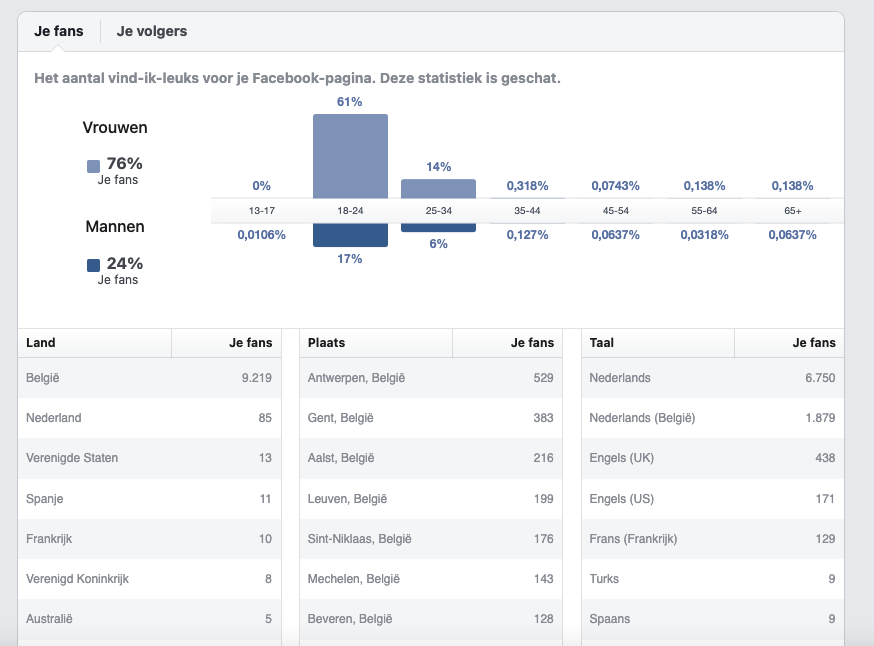Click the Mannen heading
Image resolution: width=874 pixels, height=646 pixels.
pyautogui.click(x=115, y=227)
